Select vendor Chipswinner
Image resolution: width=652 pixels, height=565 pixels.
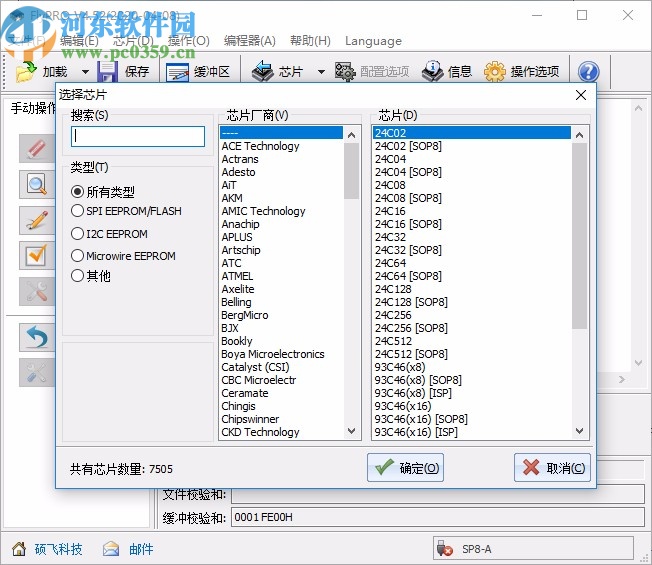pyautogui.click(x=282, y=419)
